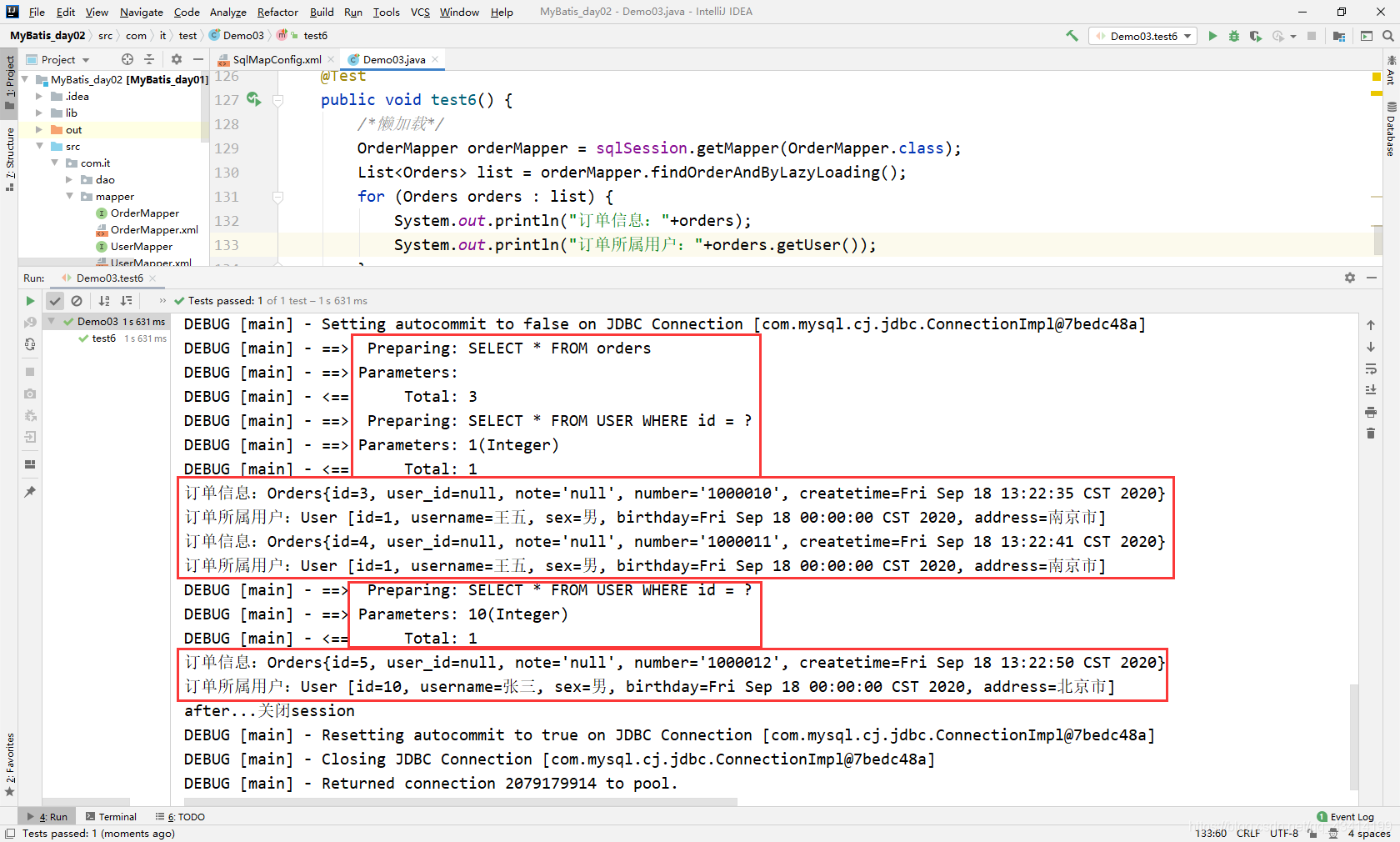Collapse the MyBatis_day02 project root
This screenshot has width=1400, height=842.
tap(25, 79)
